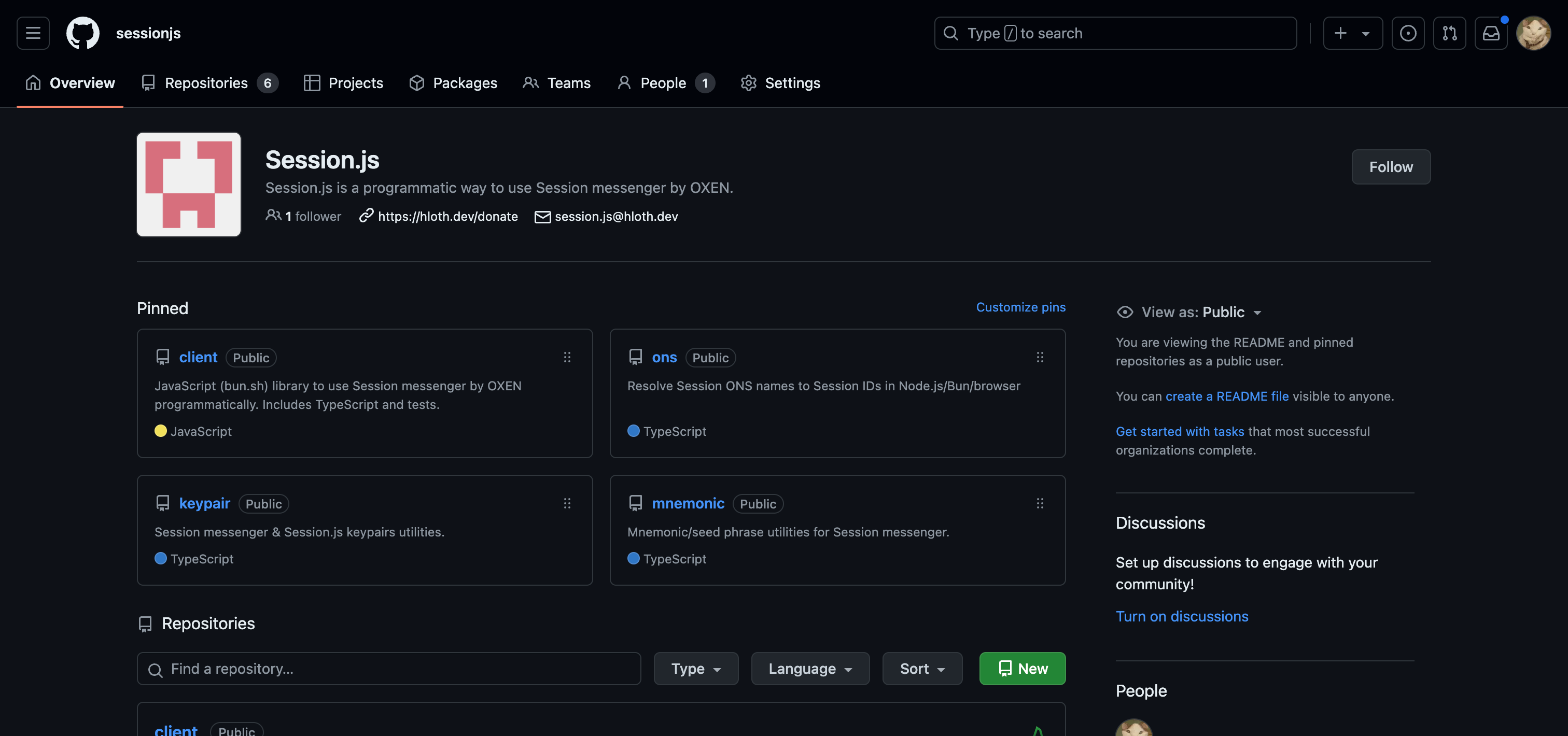Click the drag handle on client pin

click(567, 357)
